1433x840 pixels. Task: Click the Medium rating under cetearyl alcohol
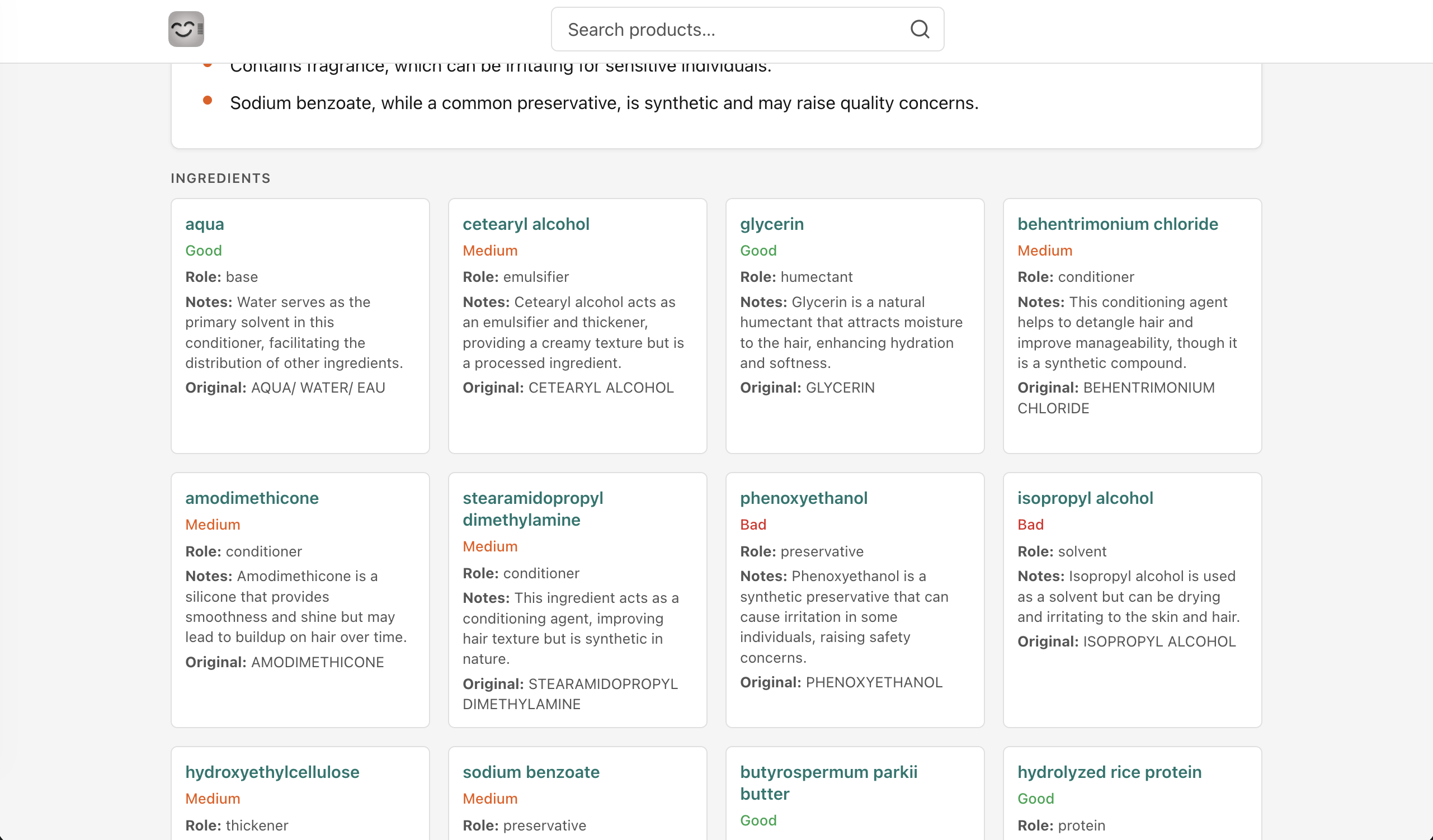point(489,251)
